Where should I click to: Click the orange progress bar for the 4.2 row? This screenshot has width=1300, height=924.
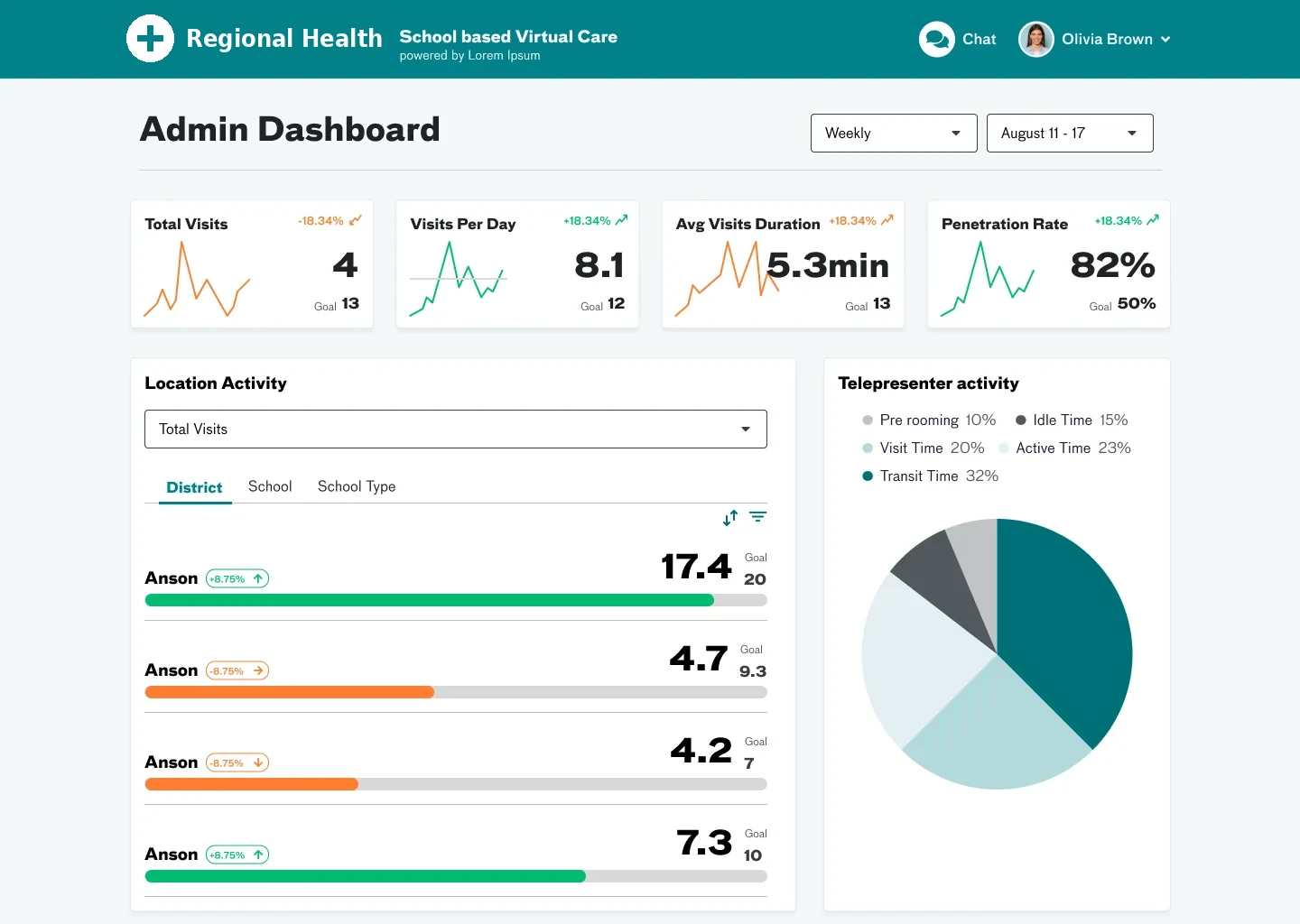click(251, 784)
